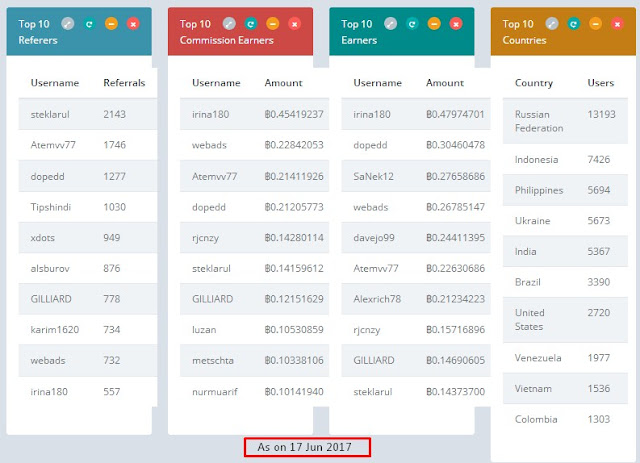Refresh the Top 10 Referers panel
This screenshot has width=640, height=463.
[89, 24]
